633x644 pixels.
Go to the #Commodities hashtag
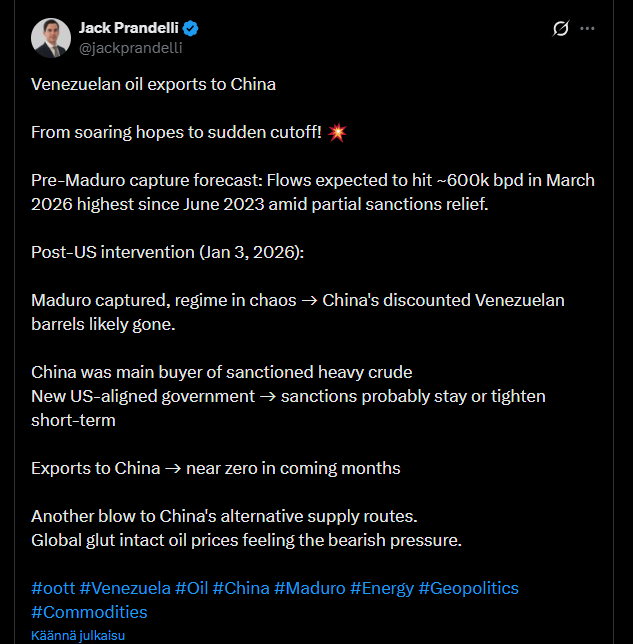point(89,612)
